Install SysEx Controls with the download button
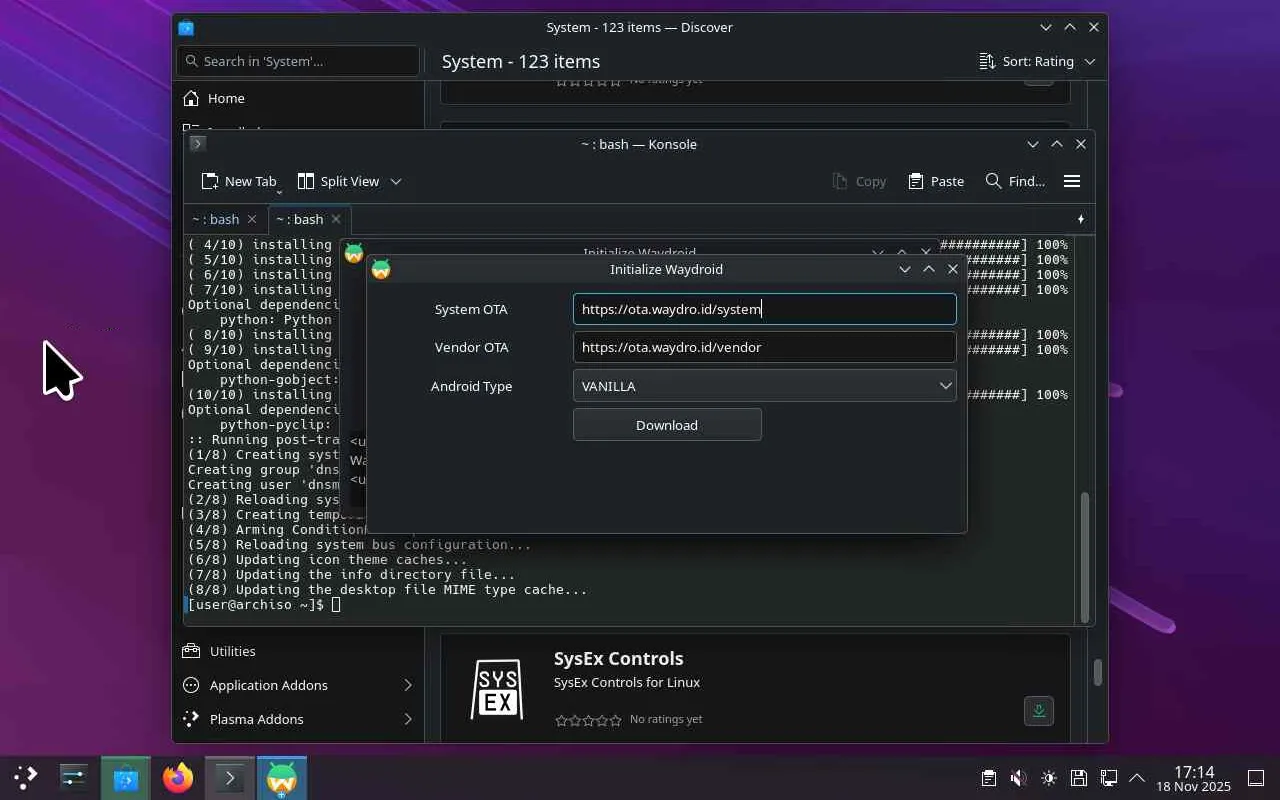The width and height of the screenshot is (1280, 800). [x=1039, y=711]
